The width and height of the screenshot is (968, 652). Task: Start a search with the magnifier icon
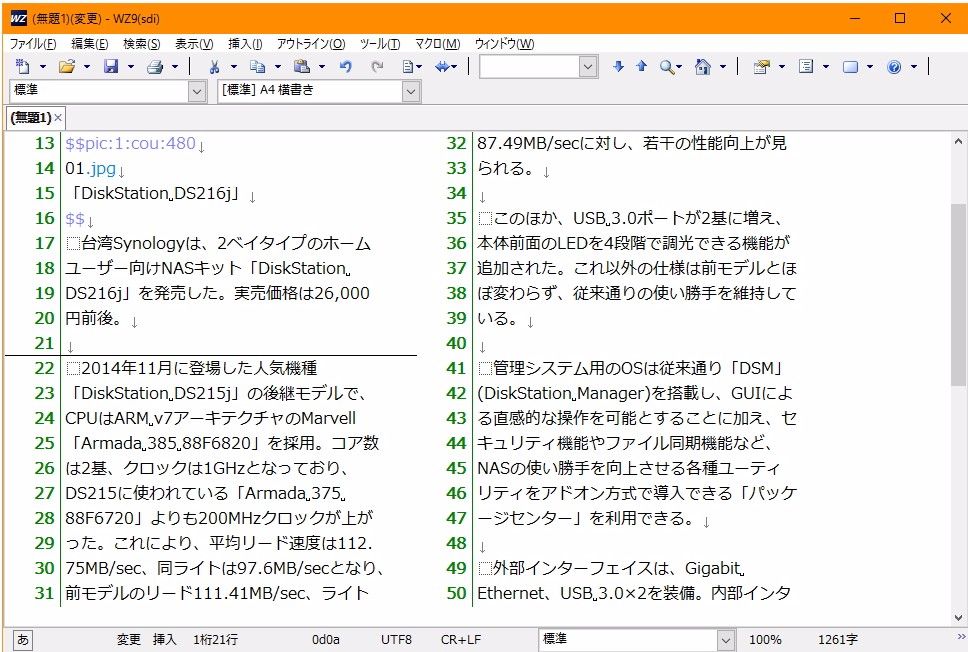tap(668, 66)
